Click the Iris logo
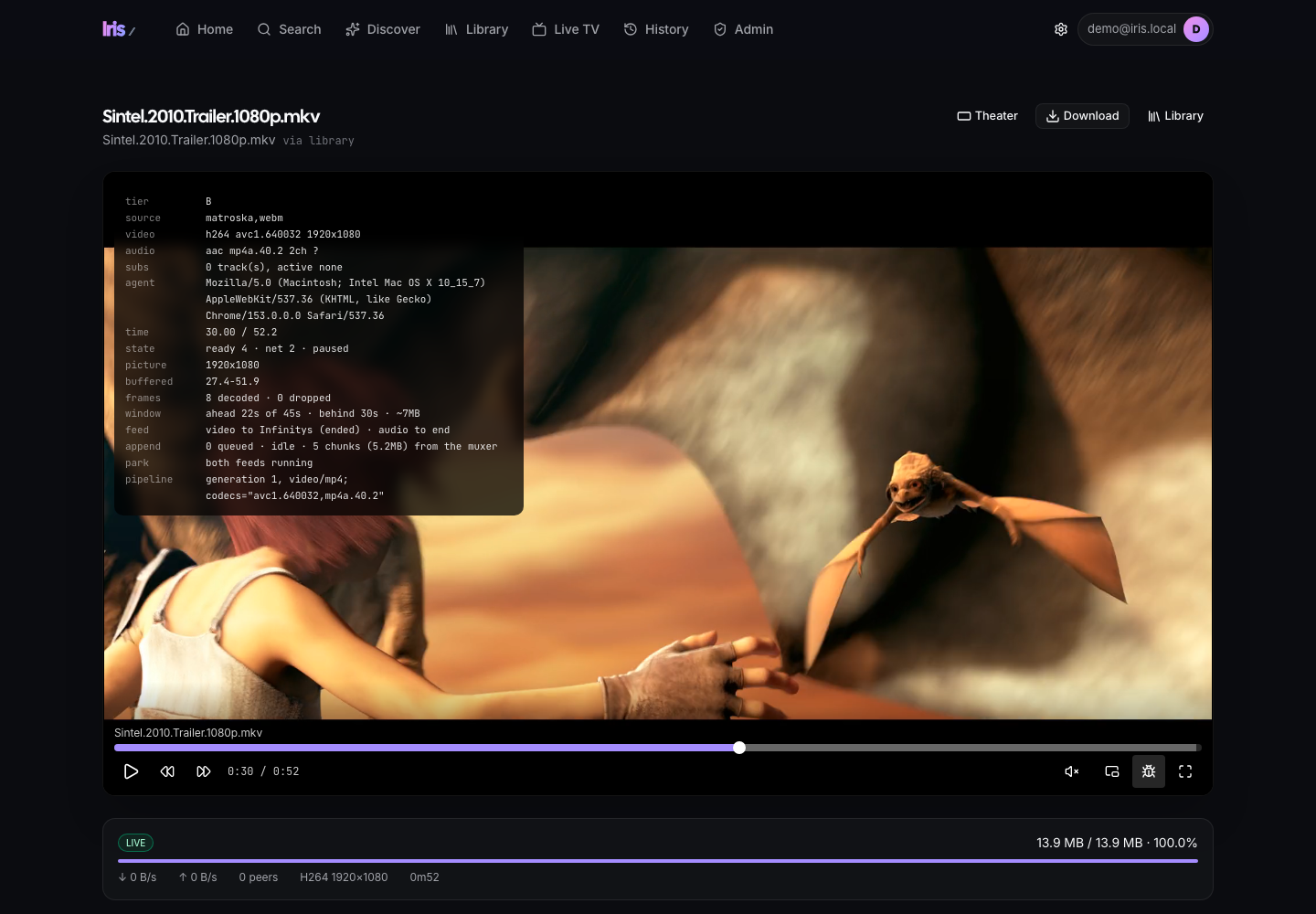The image size is (1316, 914). 119,29
